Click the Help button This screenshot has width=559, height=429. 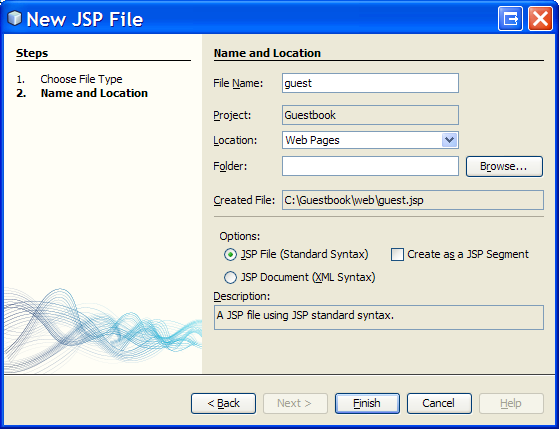click(511, 403)
